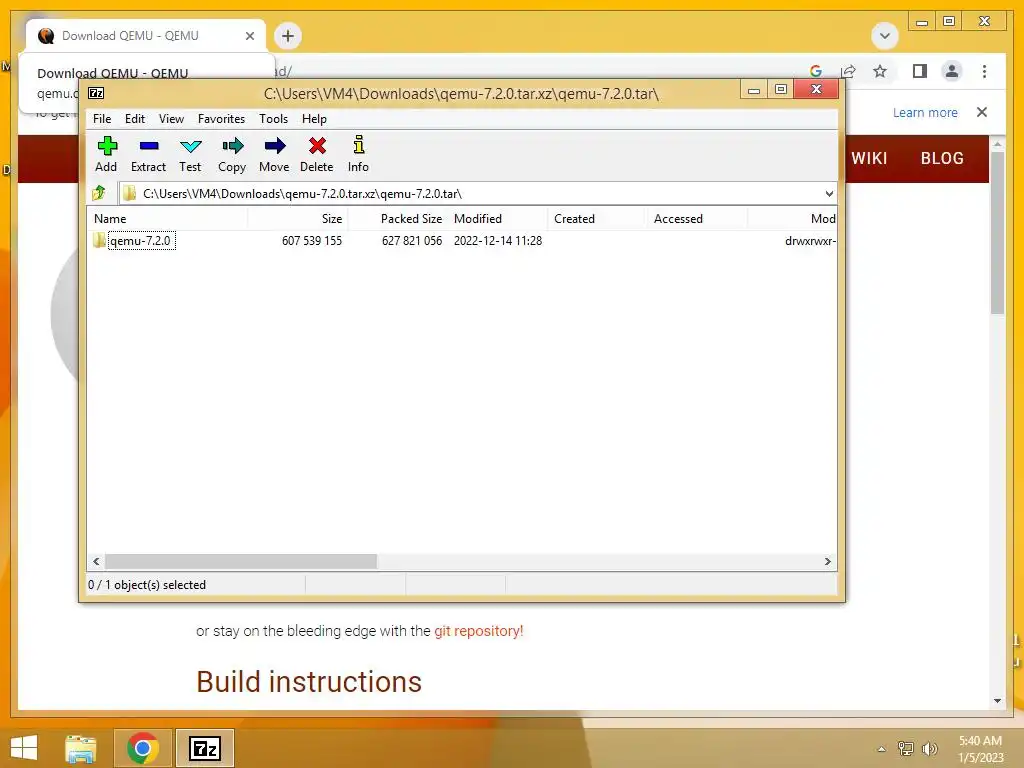Image resolution: width=1024 pixels, height=768 pixels.
Task: Click the Add toolbar icon
Action: (x=106, y=146)
